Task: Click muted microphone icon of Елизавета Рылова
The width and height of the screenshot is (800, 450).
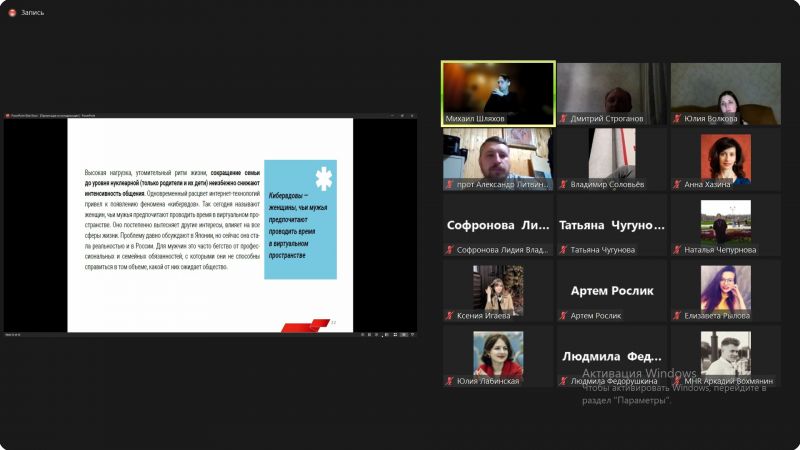Action: point(677,315)
